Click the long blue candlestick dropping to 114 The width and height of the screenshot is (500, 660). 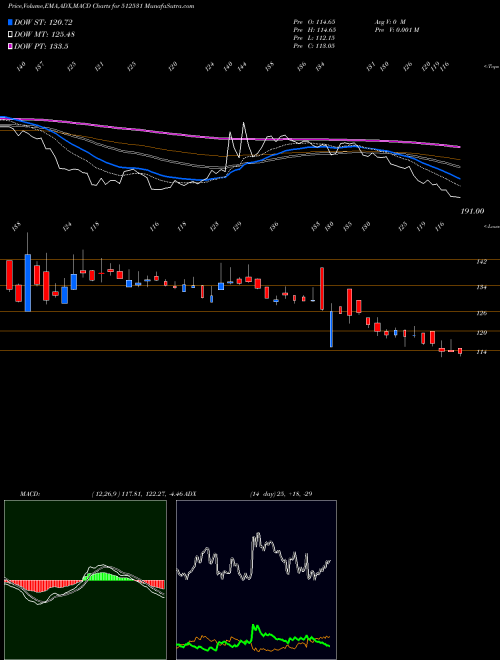331,329
